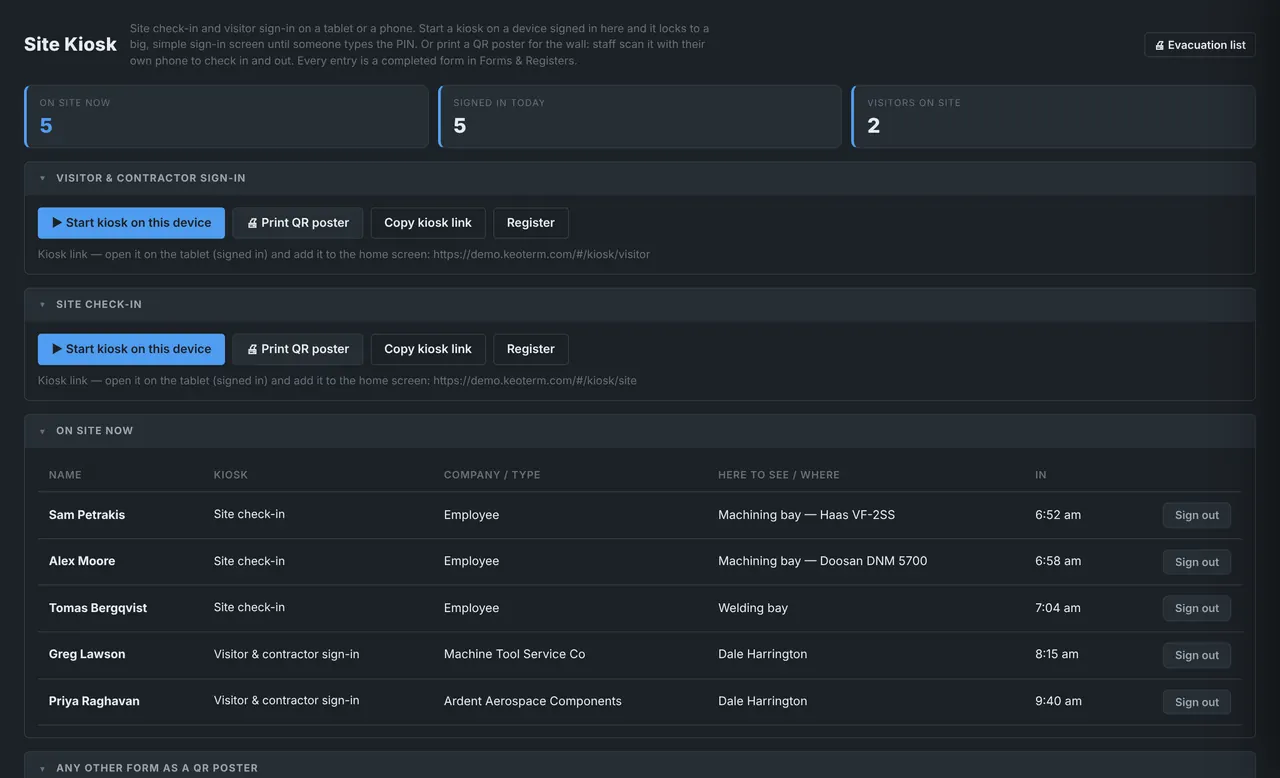Select the name Alex Moore
The image size is (1280, 778).
(x=82, y=561)
